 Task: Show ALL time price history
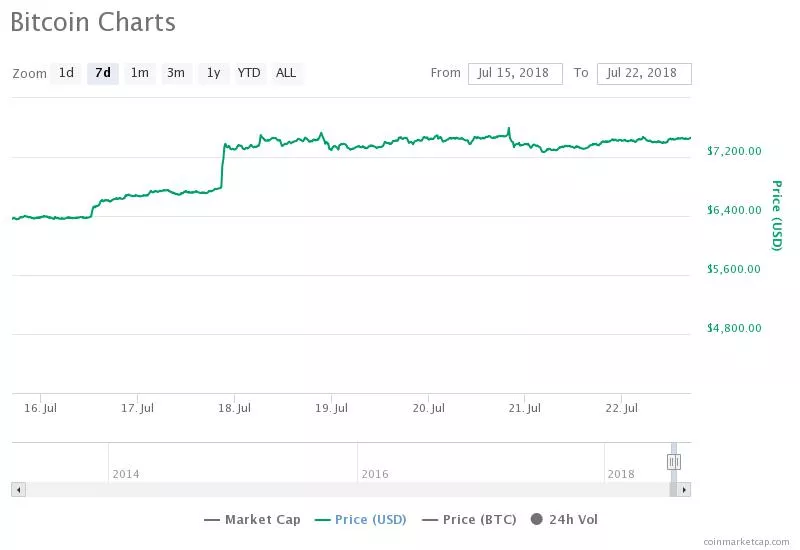pos(286,73)
